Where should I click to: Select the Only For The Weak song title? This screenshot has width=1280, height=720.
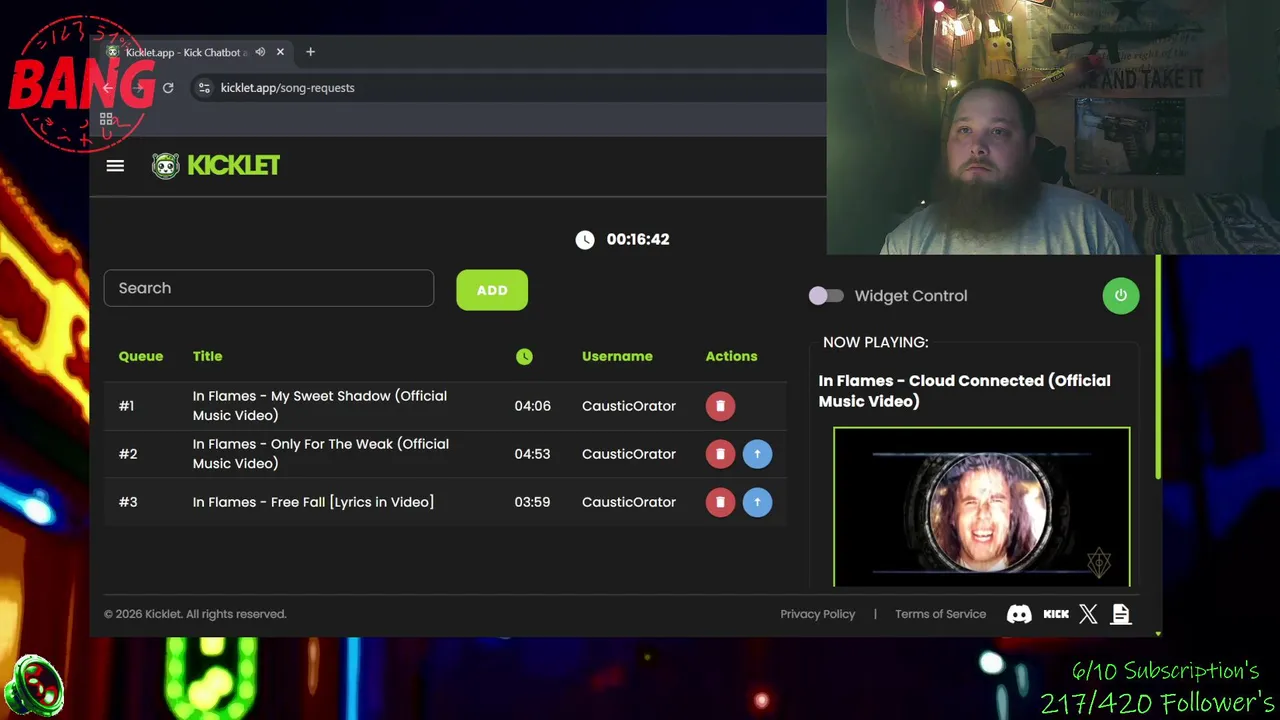(x=321, y=454)
